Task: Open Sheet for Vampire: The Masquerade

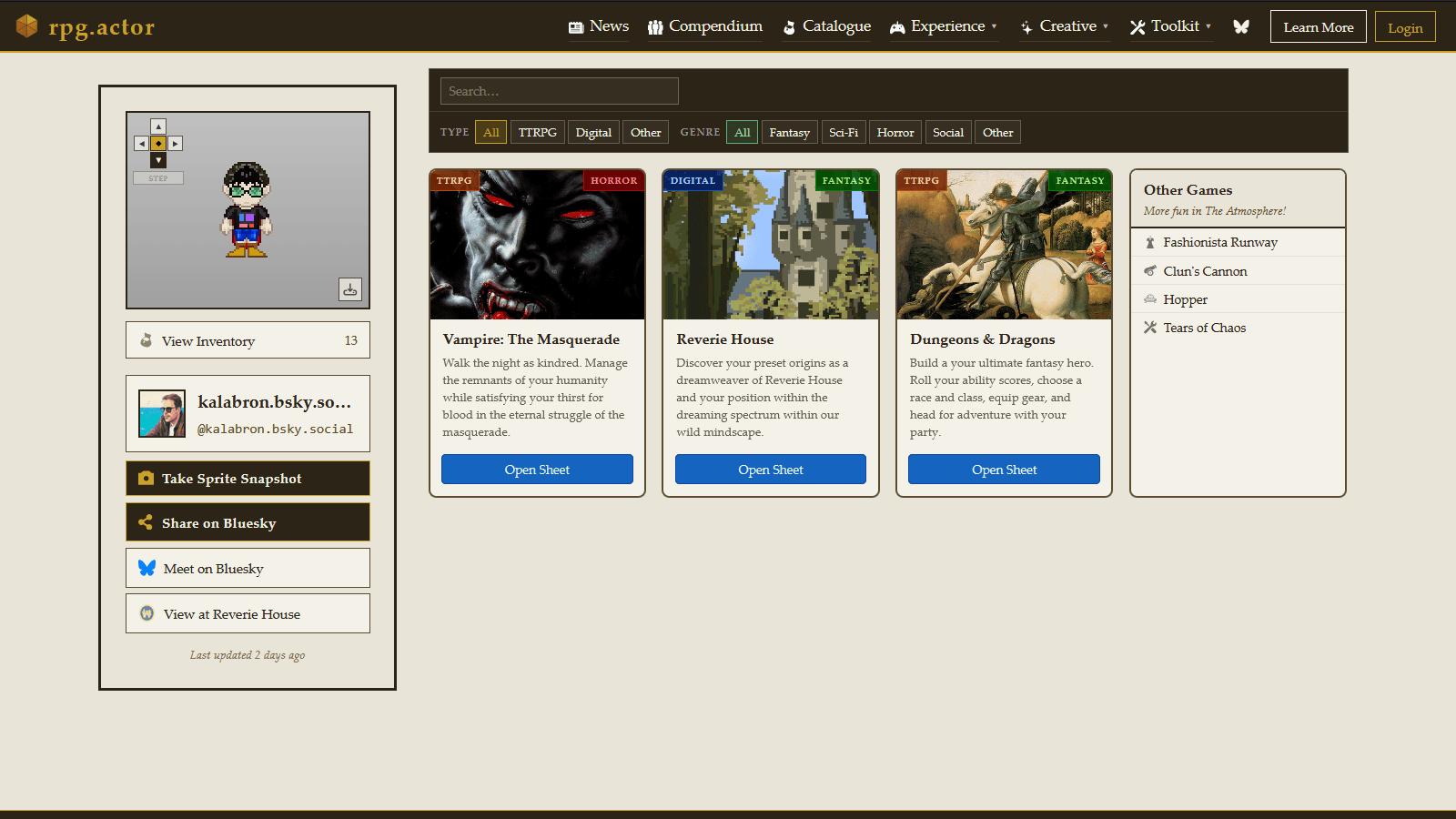Action: tap(537, 470)
